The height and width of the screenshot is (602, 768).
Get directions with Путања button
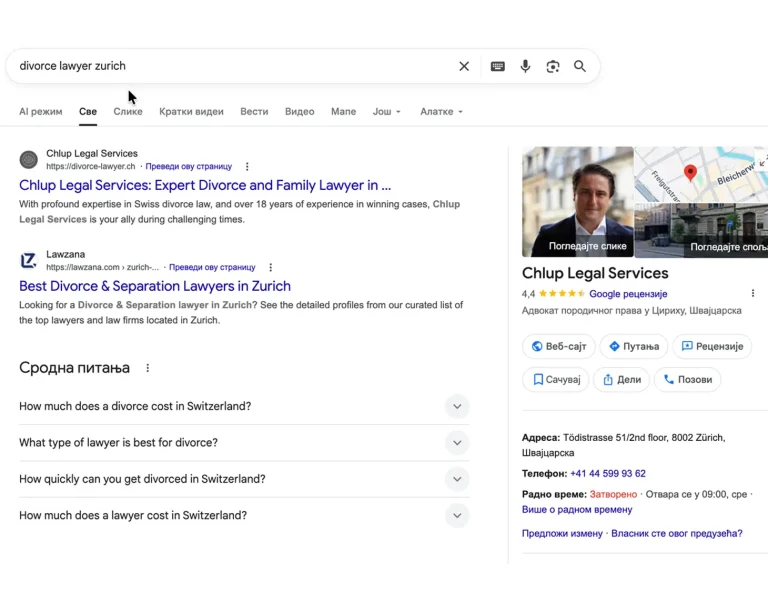point(634,346)
